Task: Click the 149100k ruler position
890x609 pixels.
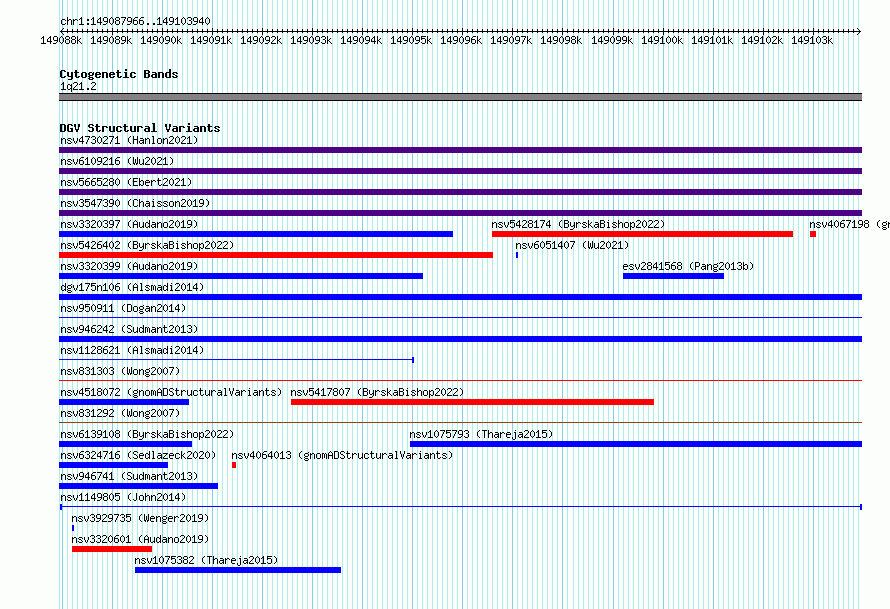Action: coord(662,40)
